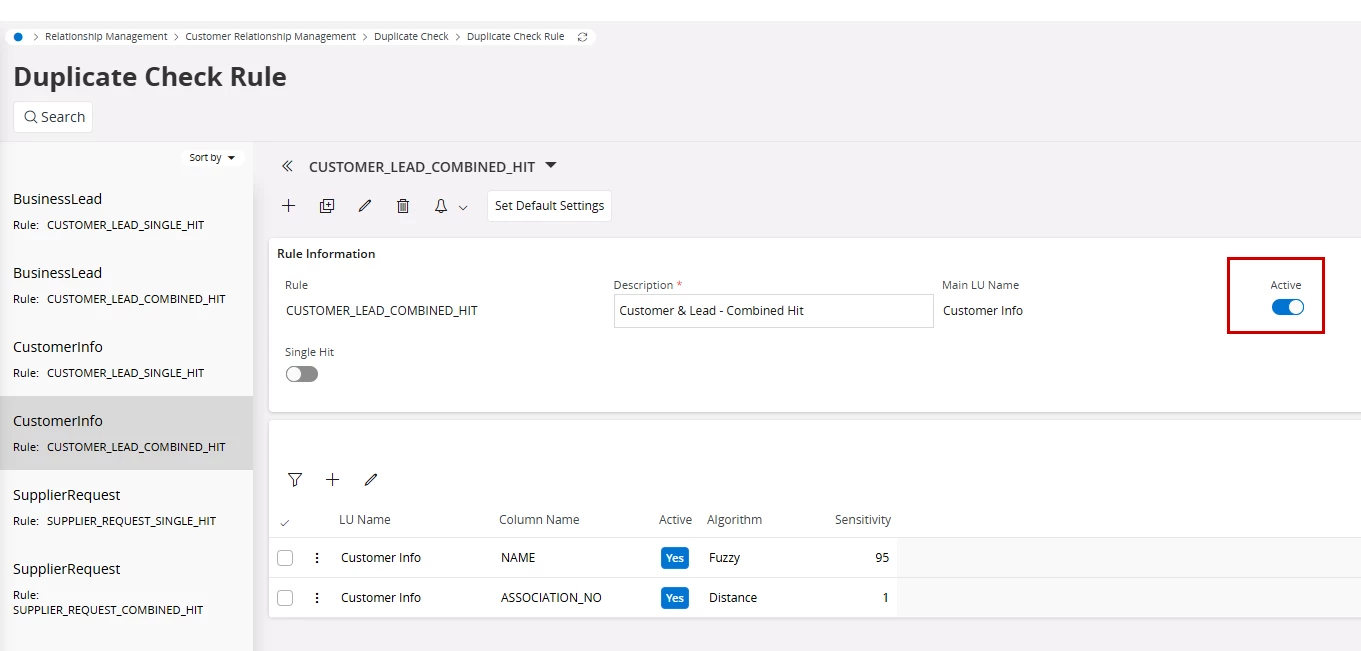Screen dimensions: 1361x651
Task: Open the CUSTOMER_LEAD_COMBINED_HIT record selector arrow
Action: [x=550, y=166]
